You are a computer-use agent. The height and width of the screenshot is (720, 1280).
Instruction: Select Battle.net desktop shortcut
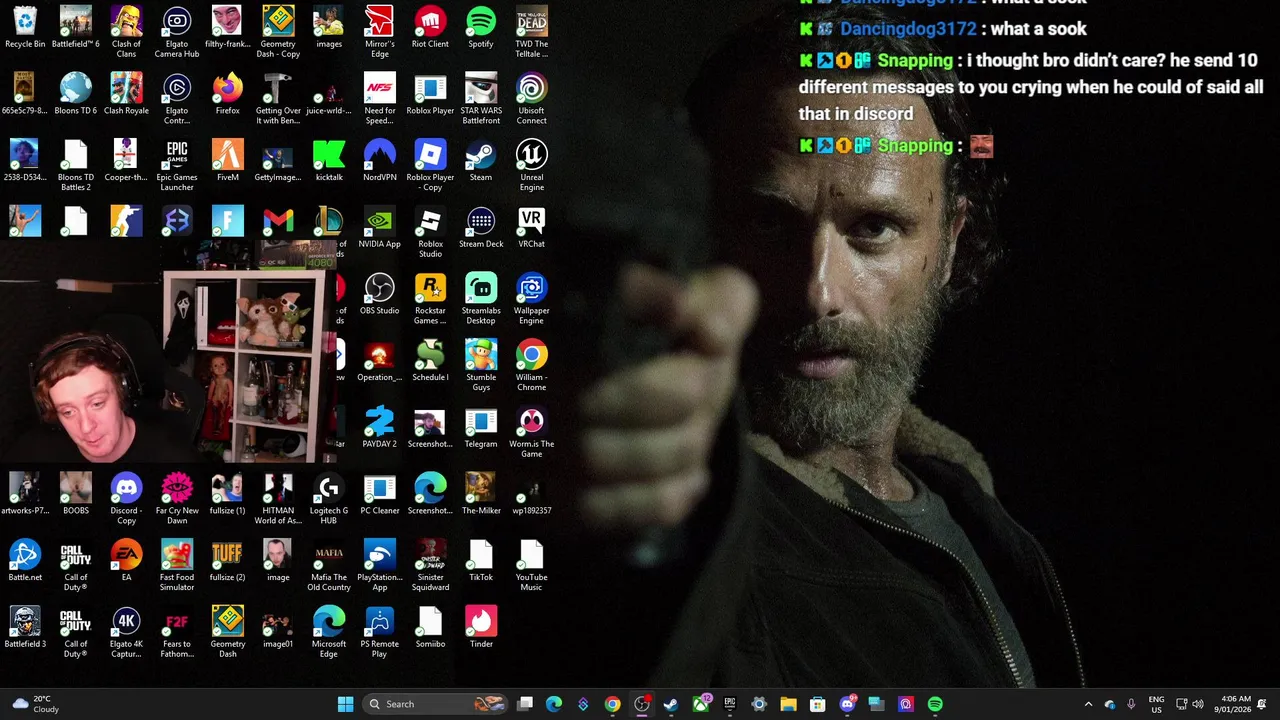coord(25,561)
